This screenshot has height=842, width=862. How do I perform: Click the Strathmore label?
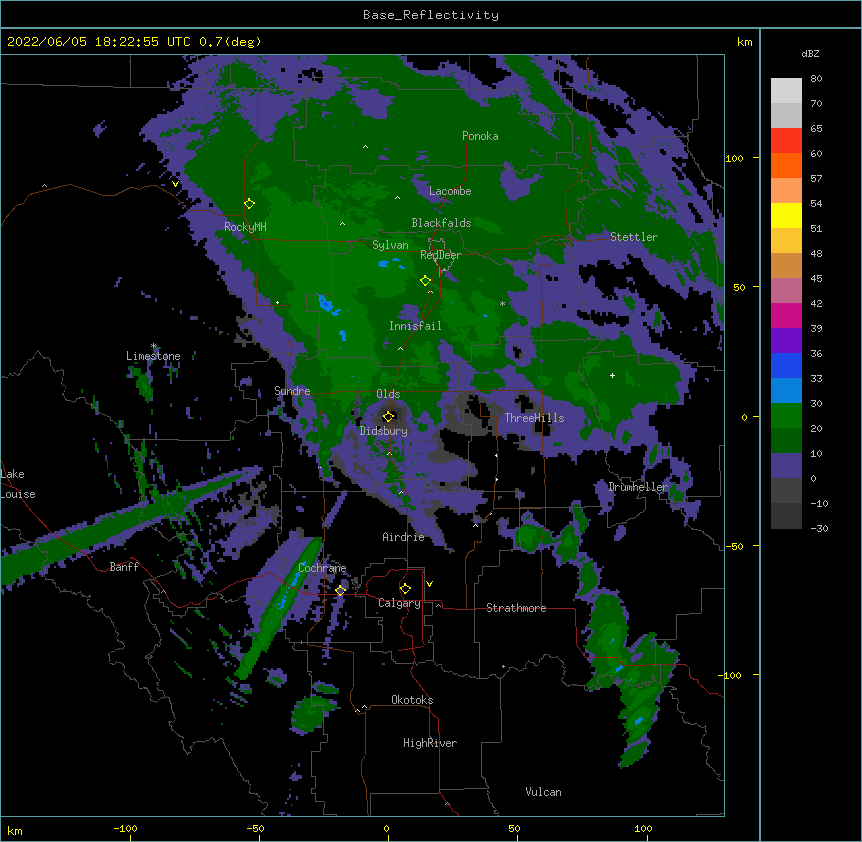(516, 608)
